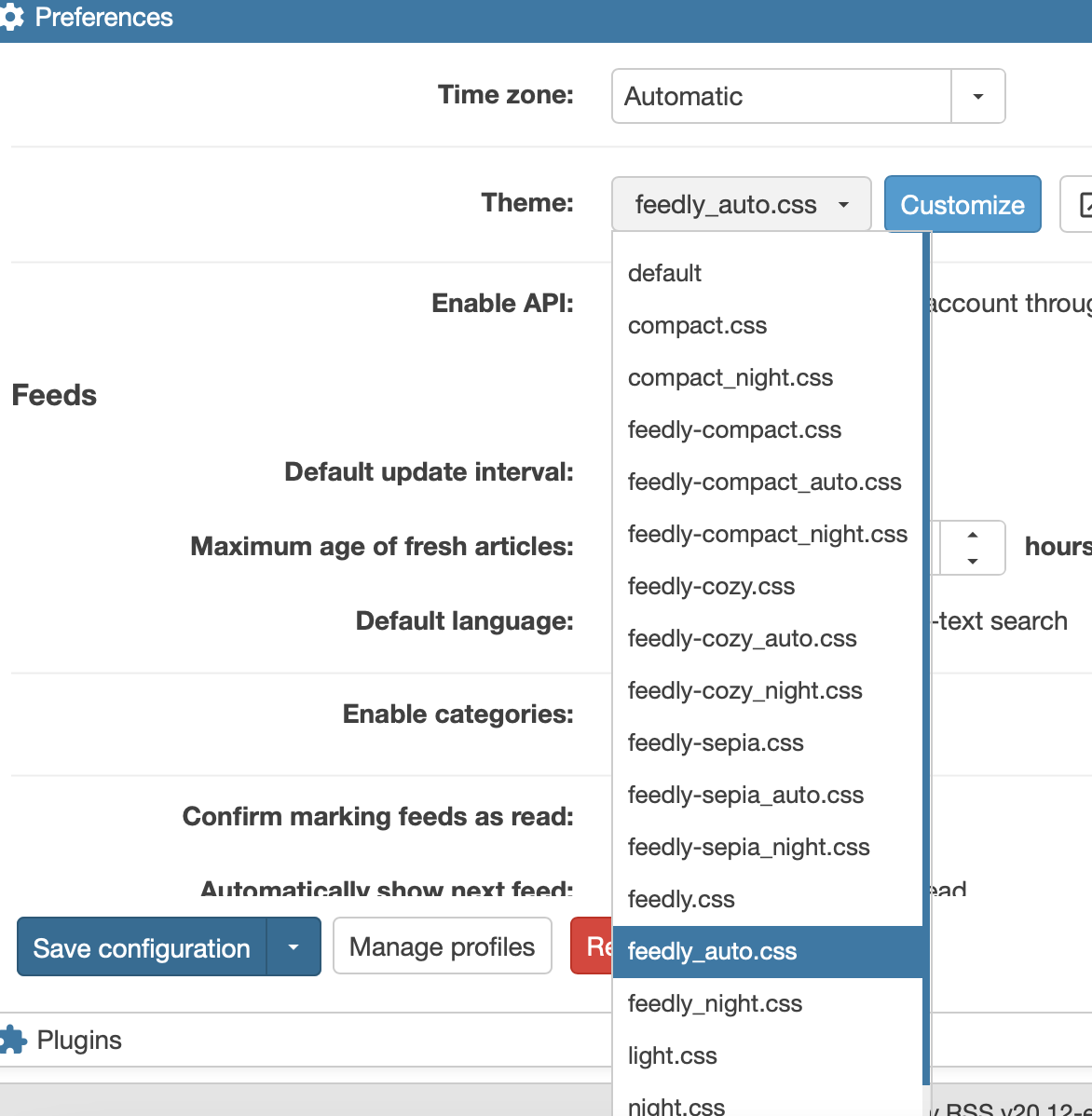Click the Customize button
The height and width of the screenshot is (1116, 1092).
coord(962,204)
